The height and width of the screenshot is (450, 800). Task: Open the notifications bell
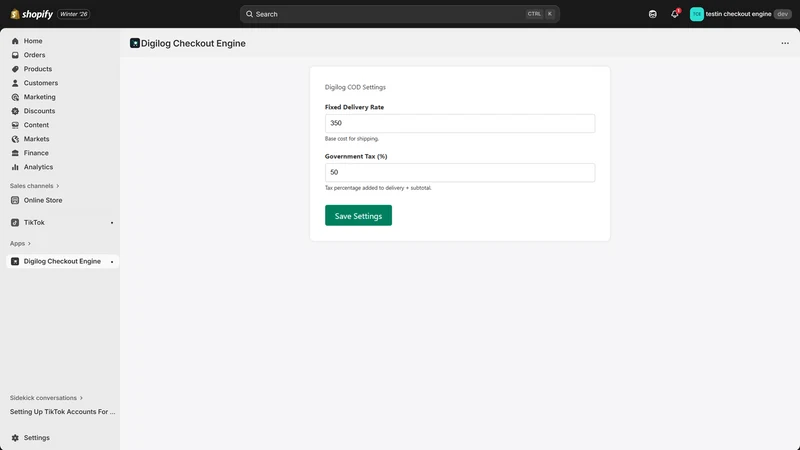coord(674,14)
